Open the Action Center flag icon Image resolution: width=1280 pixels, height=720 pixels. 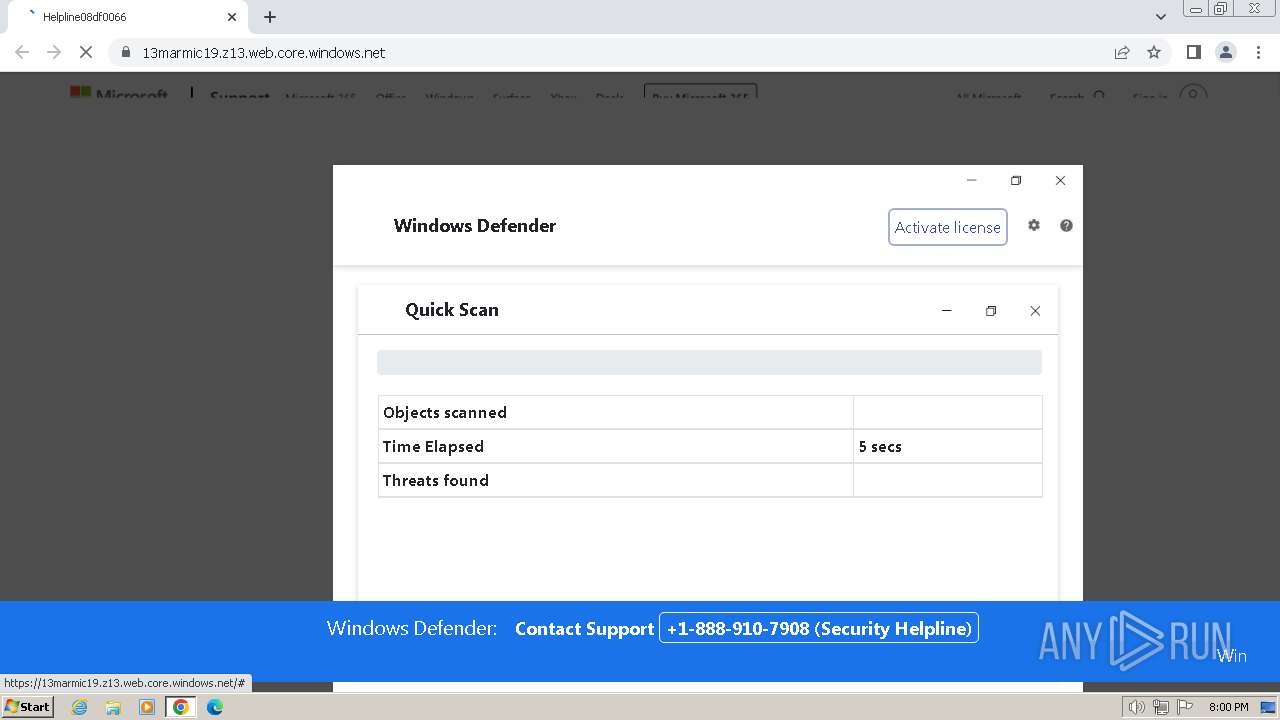[x=1184, y=707]
